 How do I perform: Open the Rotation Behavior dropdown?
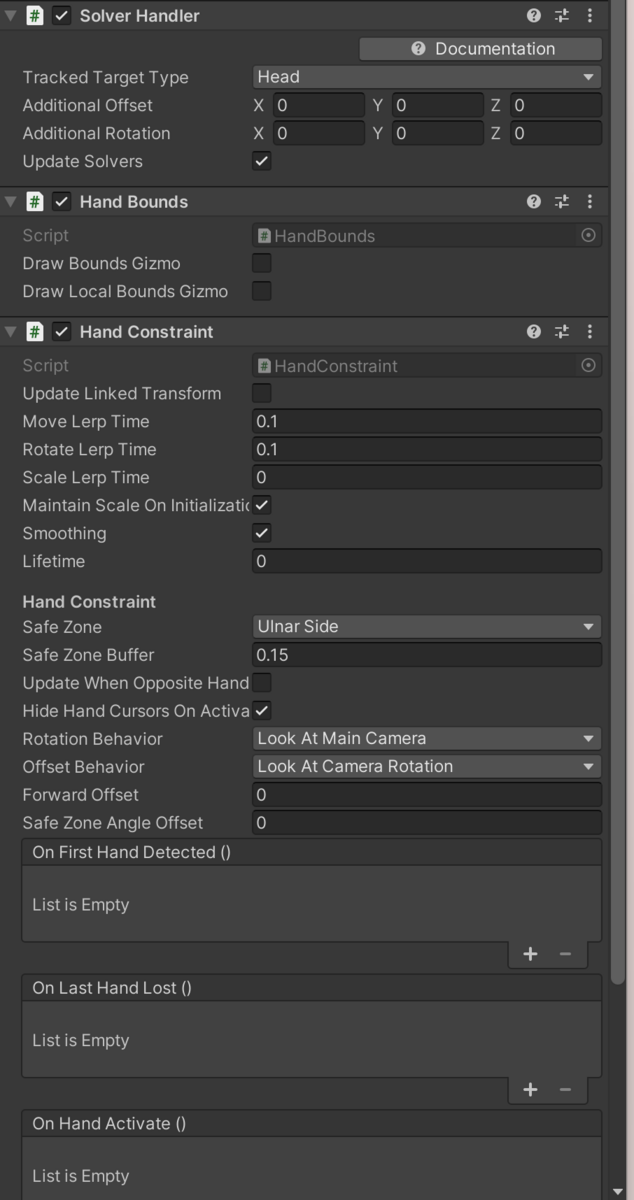[426, 738]
